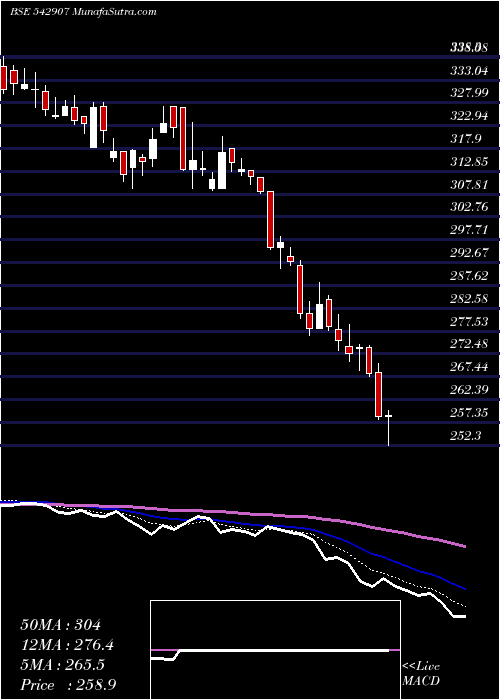The height and width of the screenshot is (700, 500).
Task: Click the 5MA : 265.5 value
Action: pyautogui.click(x=62, y=665)
